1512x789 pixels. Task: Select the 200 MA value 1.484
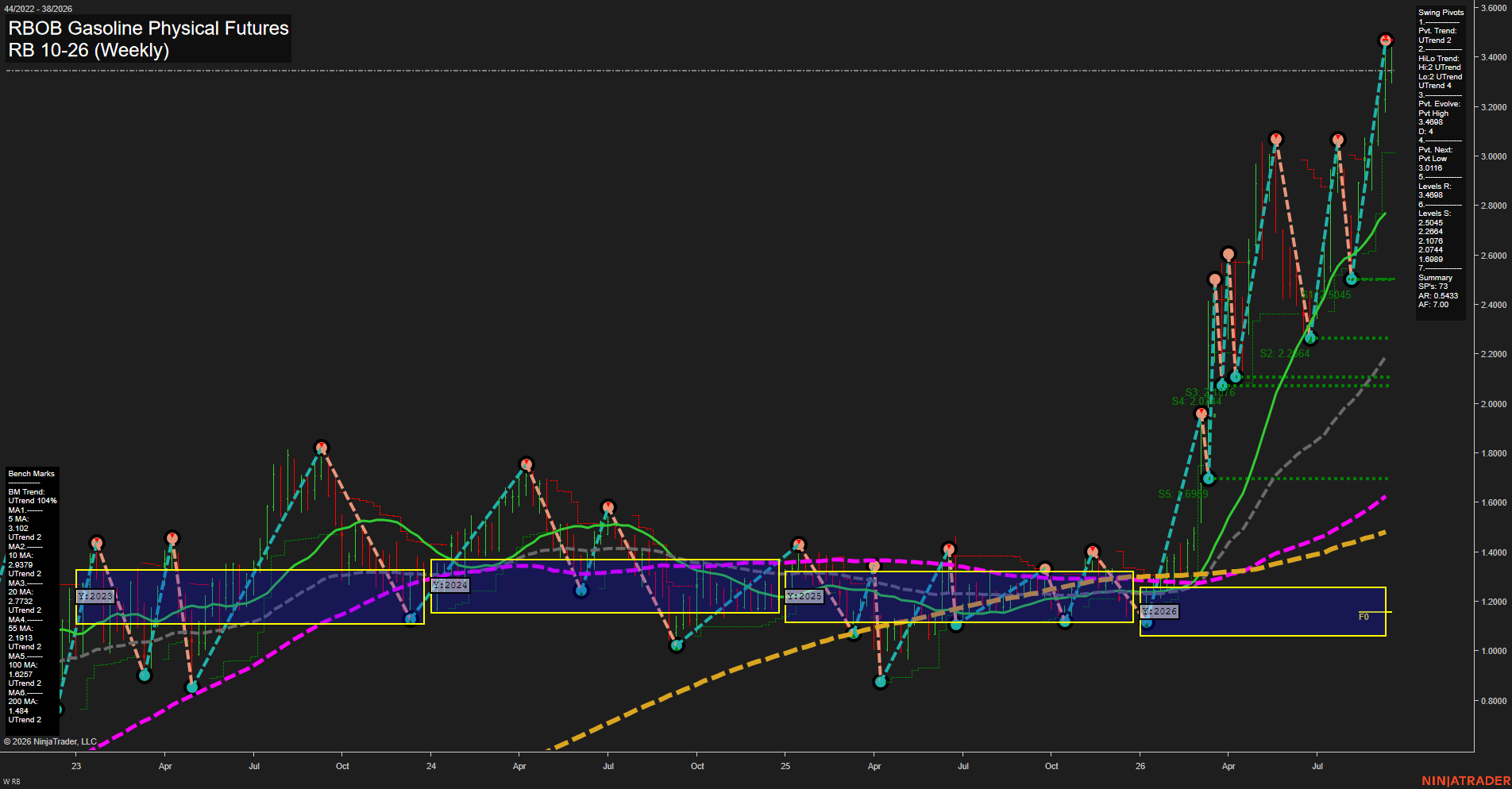click(18, 711)
